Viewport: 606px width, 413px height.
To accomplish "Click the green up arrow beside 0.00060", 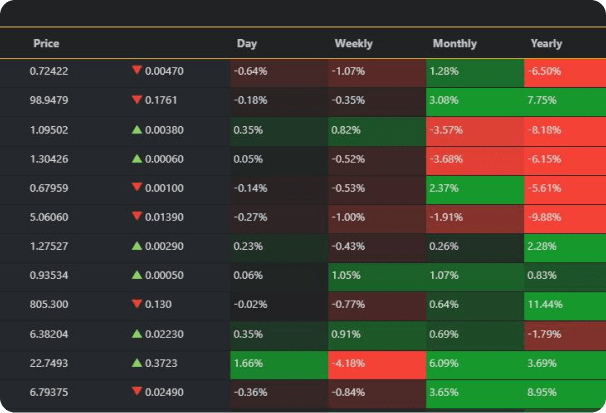I will click(136, 158).
